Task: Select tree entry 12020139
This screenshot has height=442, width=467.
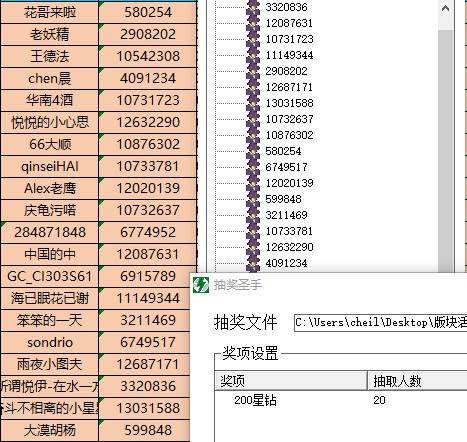Action: (289, 183)
